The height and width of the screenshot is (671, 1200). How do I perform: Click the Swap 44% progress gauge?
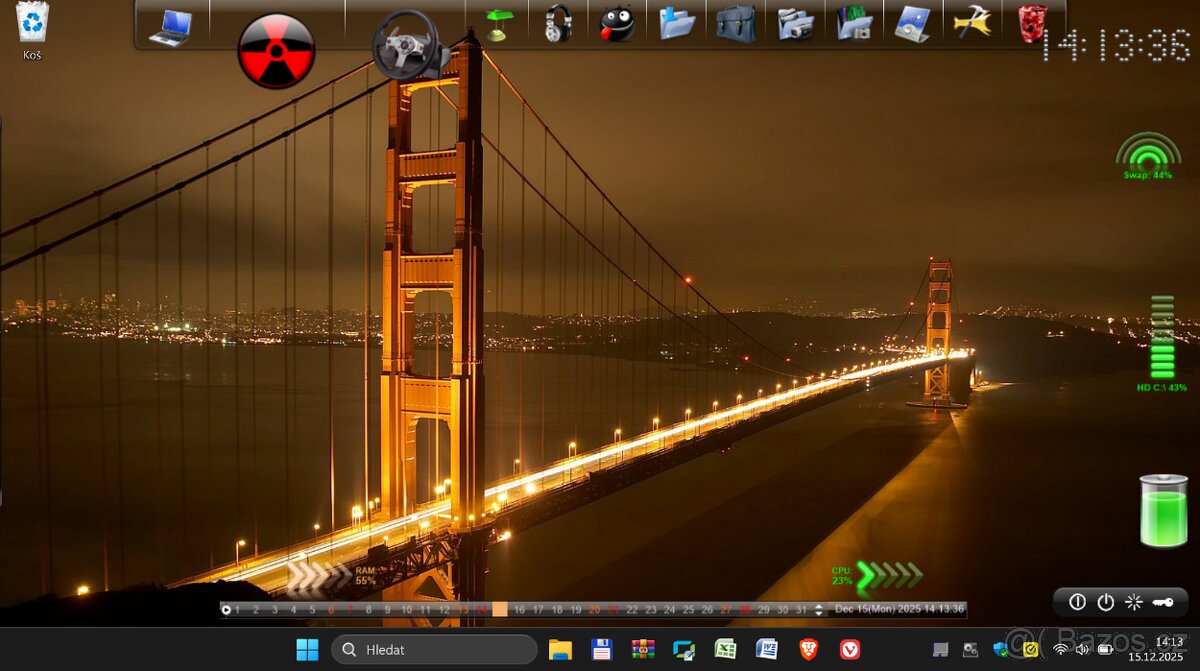(x=1146, y=160)
